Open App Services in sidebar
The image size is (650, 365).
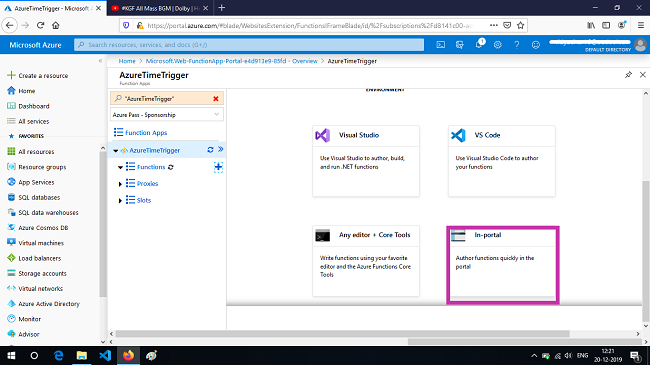[31, 182]
